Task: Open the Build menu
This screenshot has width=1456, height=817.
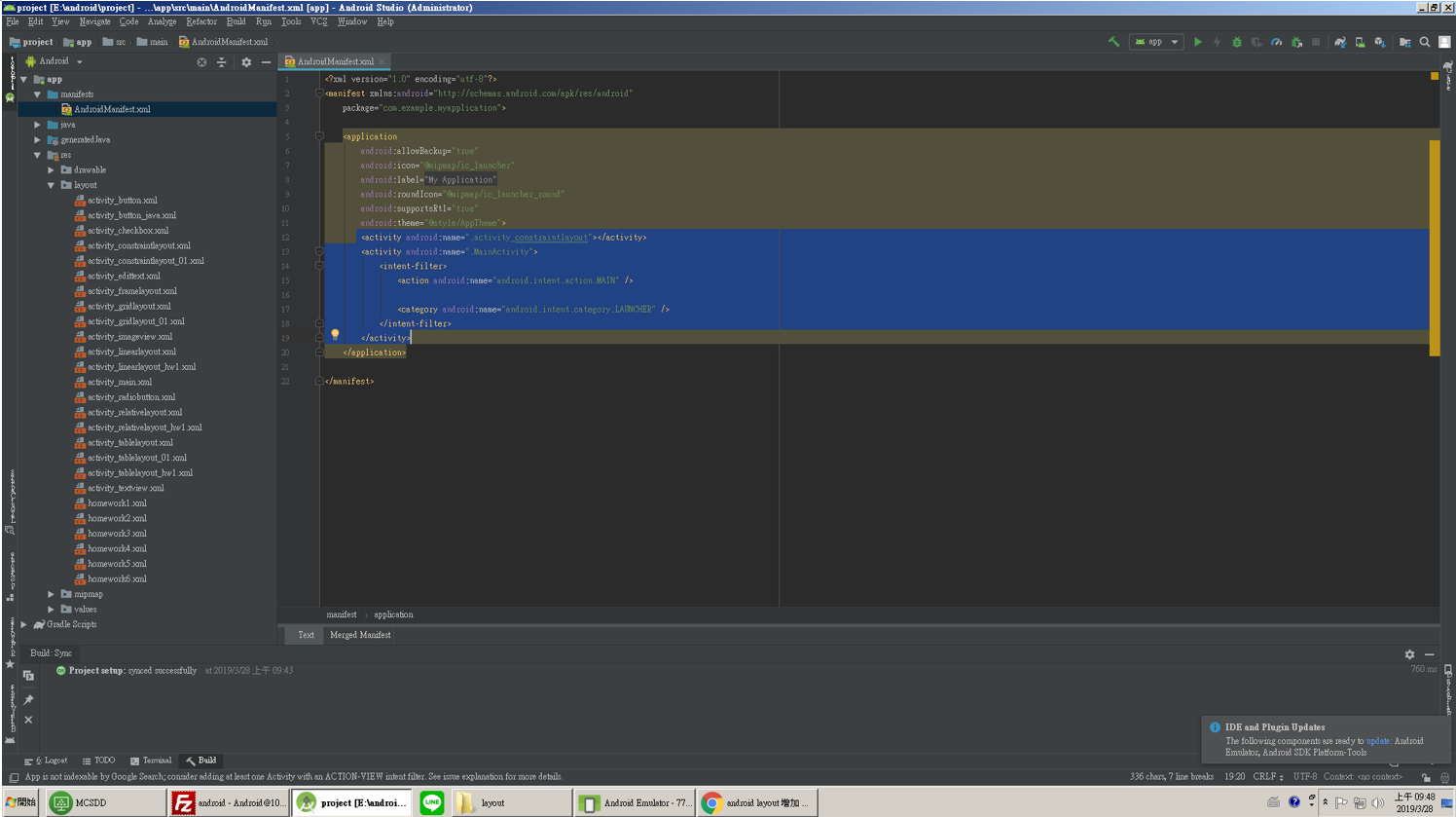Action: click(237, 21)
